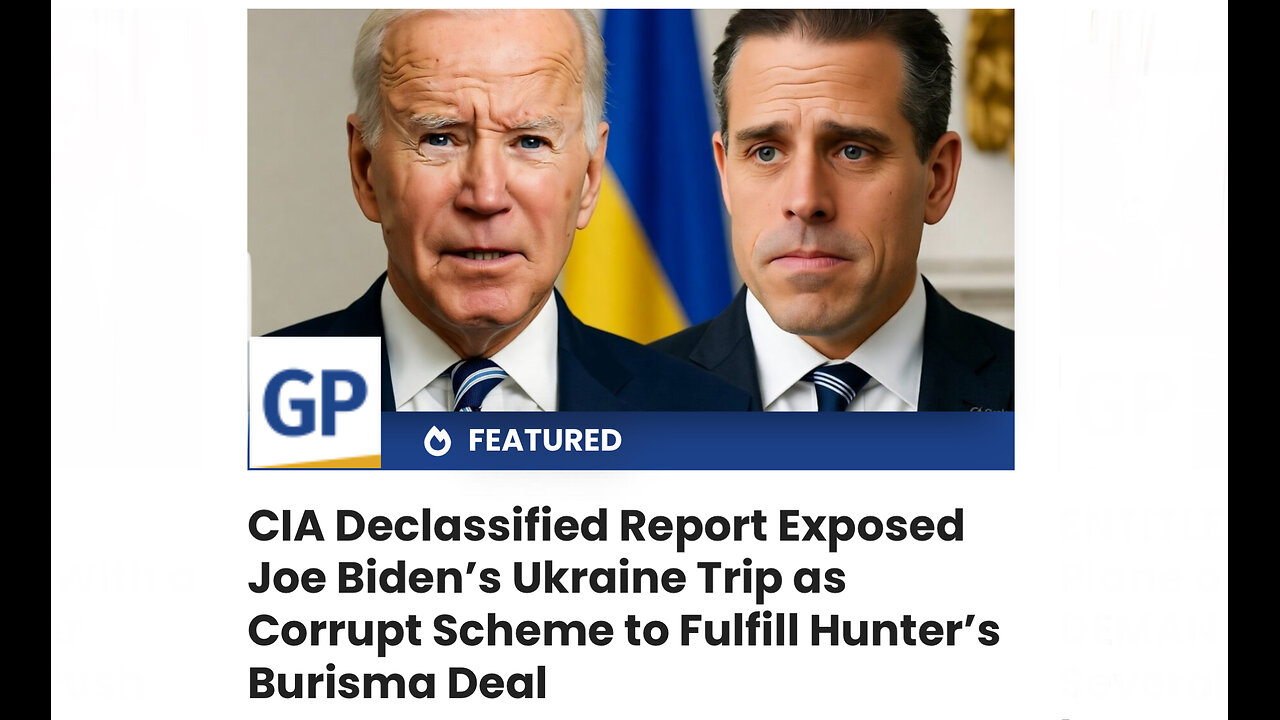The height and width of the screenshot is (720, 1280).
Task: Select the FEATURED category label
Action: point(545,440)
